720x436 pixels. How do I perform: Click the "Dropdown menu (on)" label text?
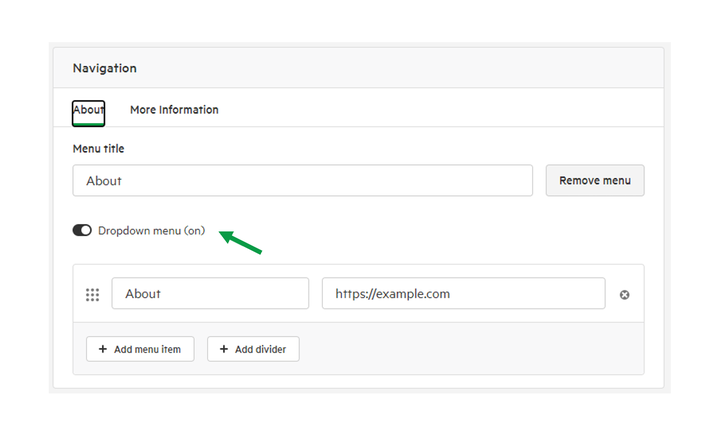click(152, 231)
